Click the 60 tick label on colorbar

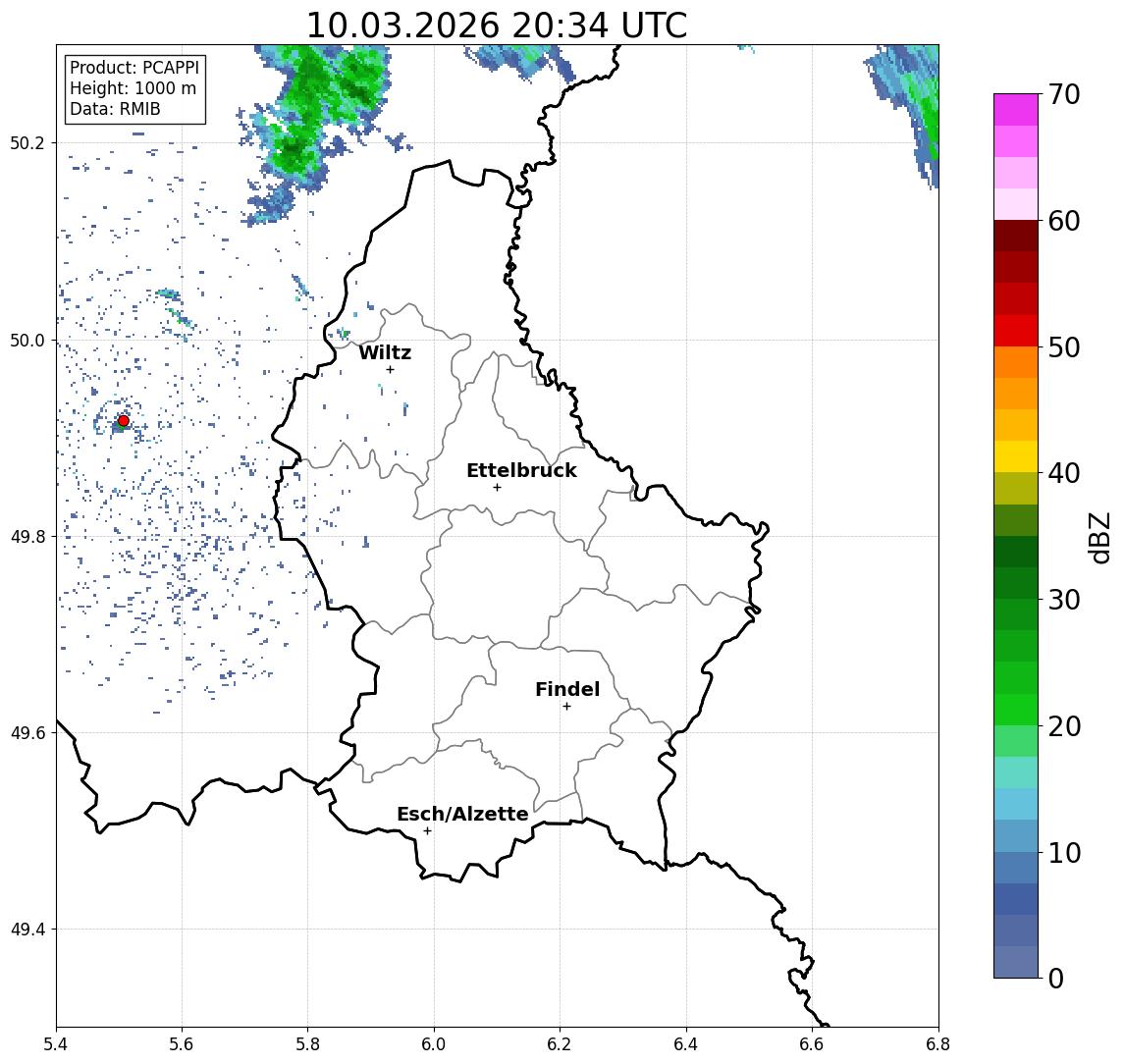tap(1064, 221)
